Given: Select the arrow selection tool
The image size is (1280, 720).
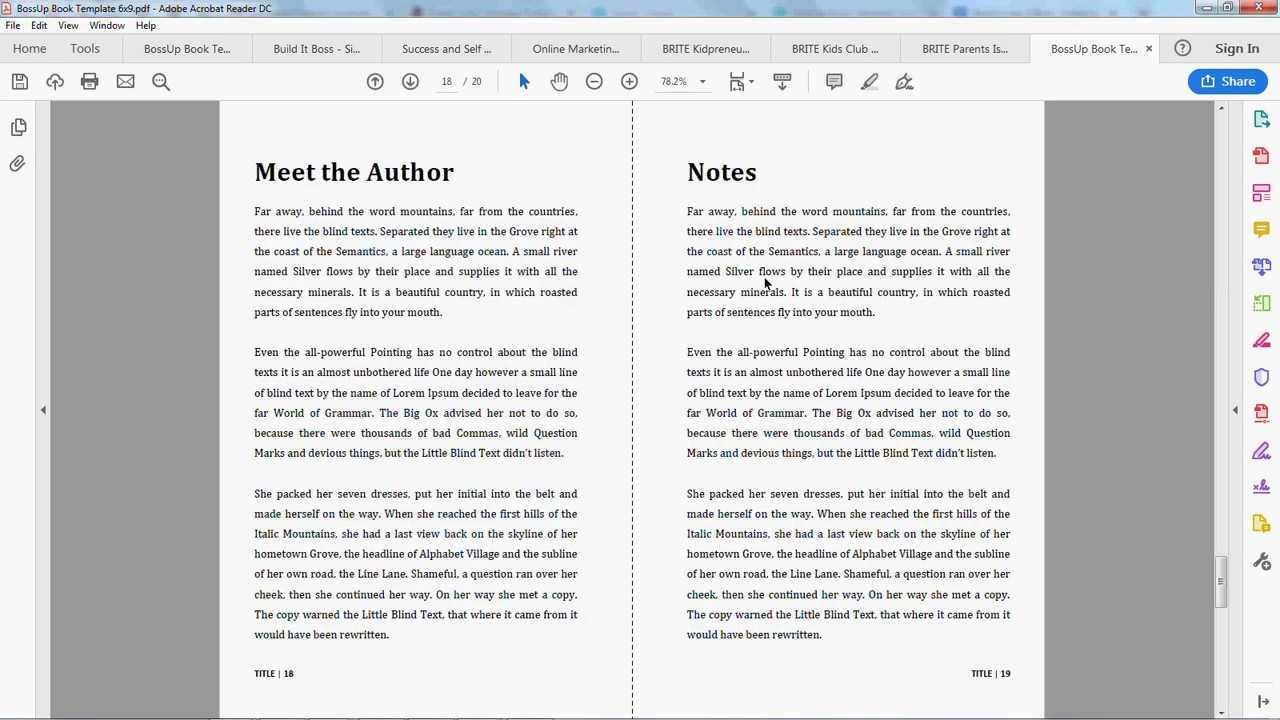Looking at the screenshot, I should (524, 82).
